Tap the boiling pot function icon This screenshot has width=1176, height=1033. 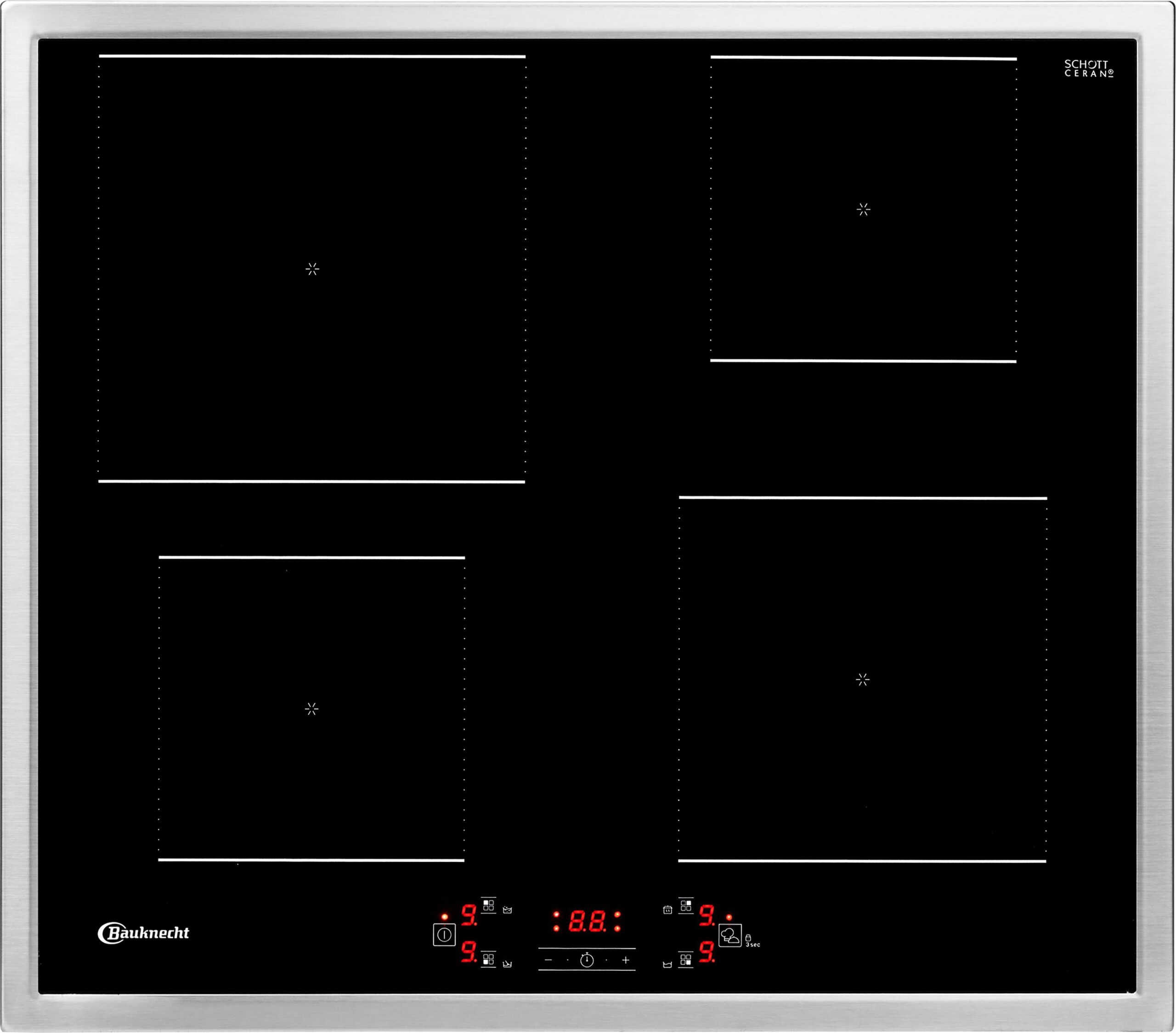point(507,910)
